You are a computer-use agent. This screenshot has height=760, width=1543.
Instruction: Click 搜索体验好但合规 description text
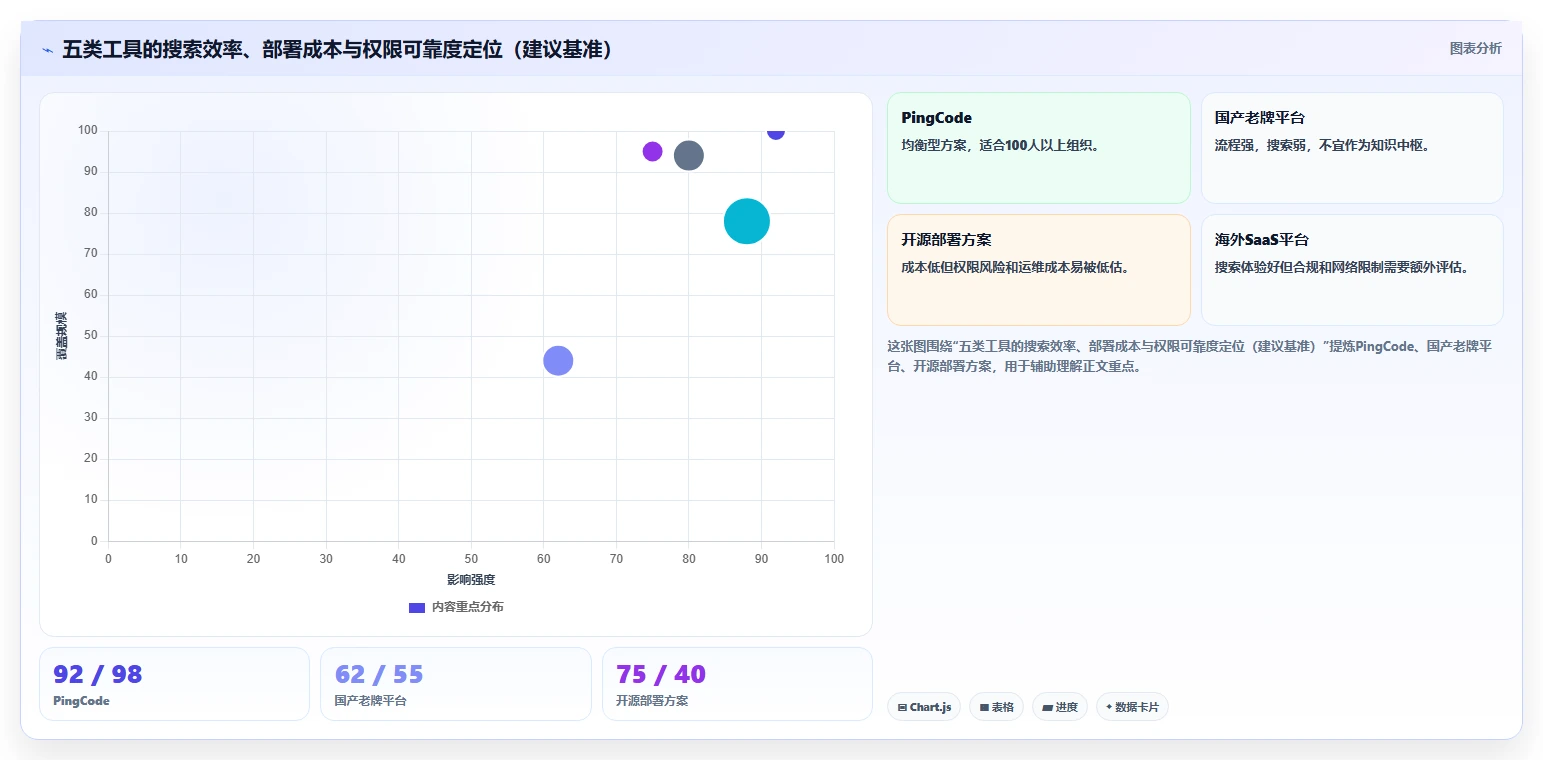[x=1342, y=267]
